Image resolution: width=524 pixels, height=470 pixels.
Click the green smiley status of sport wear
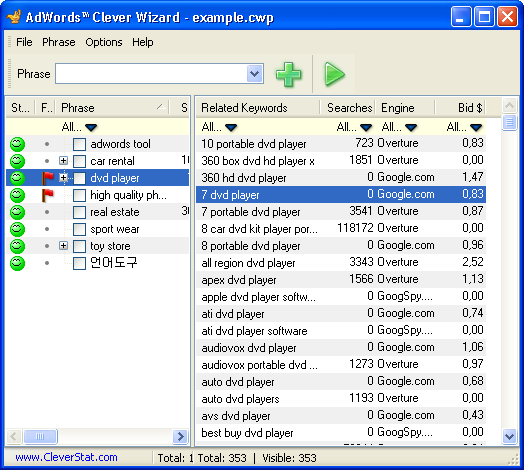[x=17, y=229]
